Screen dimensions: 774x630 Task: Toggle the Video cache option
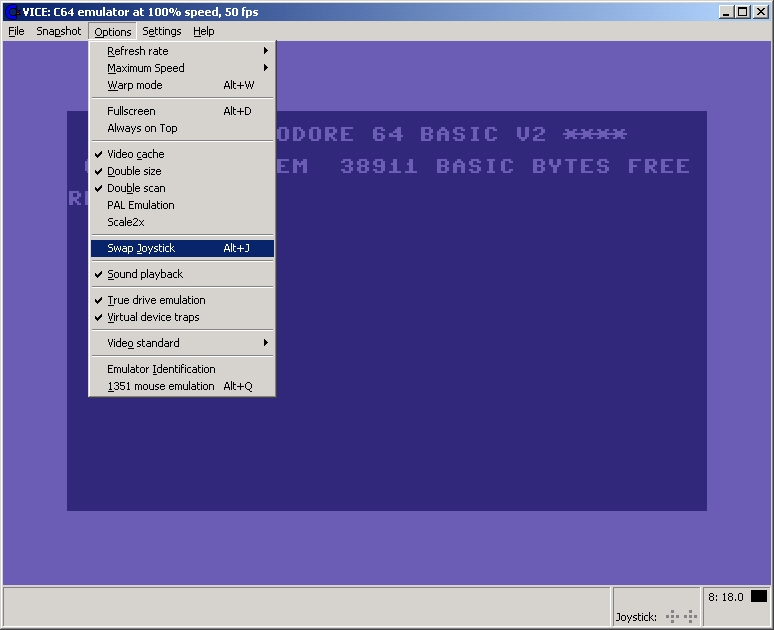[135, 154]
